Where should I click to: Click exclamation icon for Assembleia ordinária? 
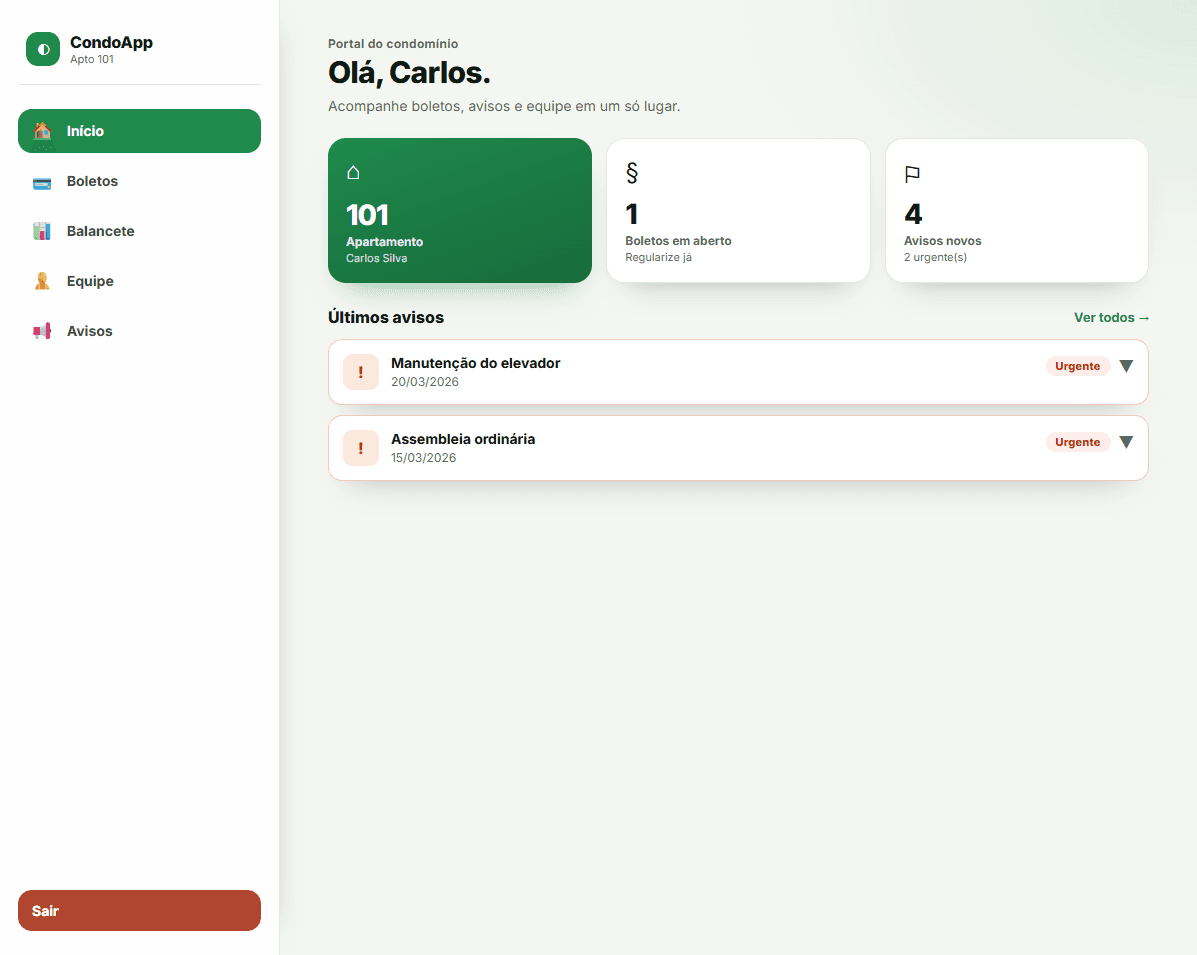click(361, 448)
